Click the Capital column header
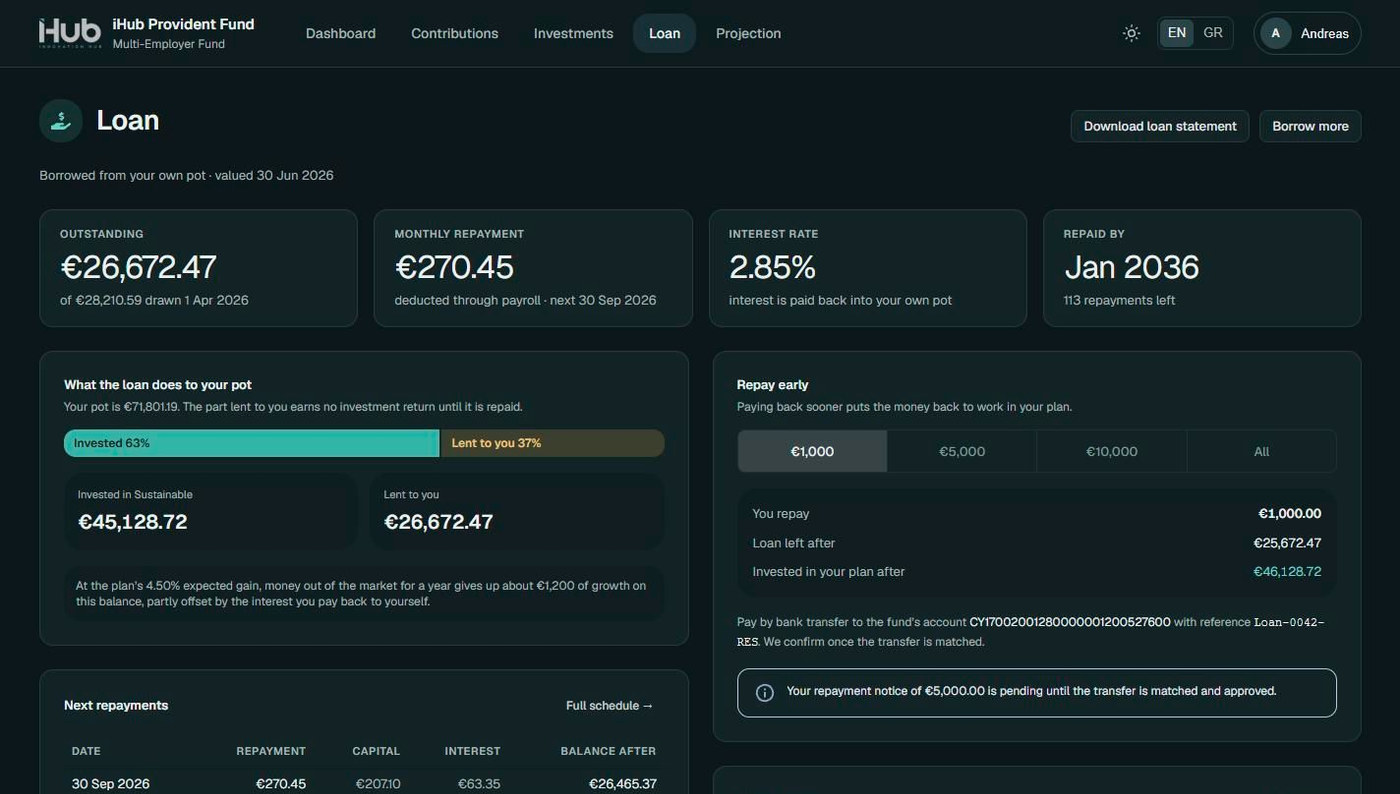 coord(376,751)
